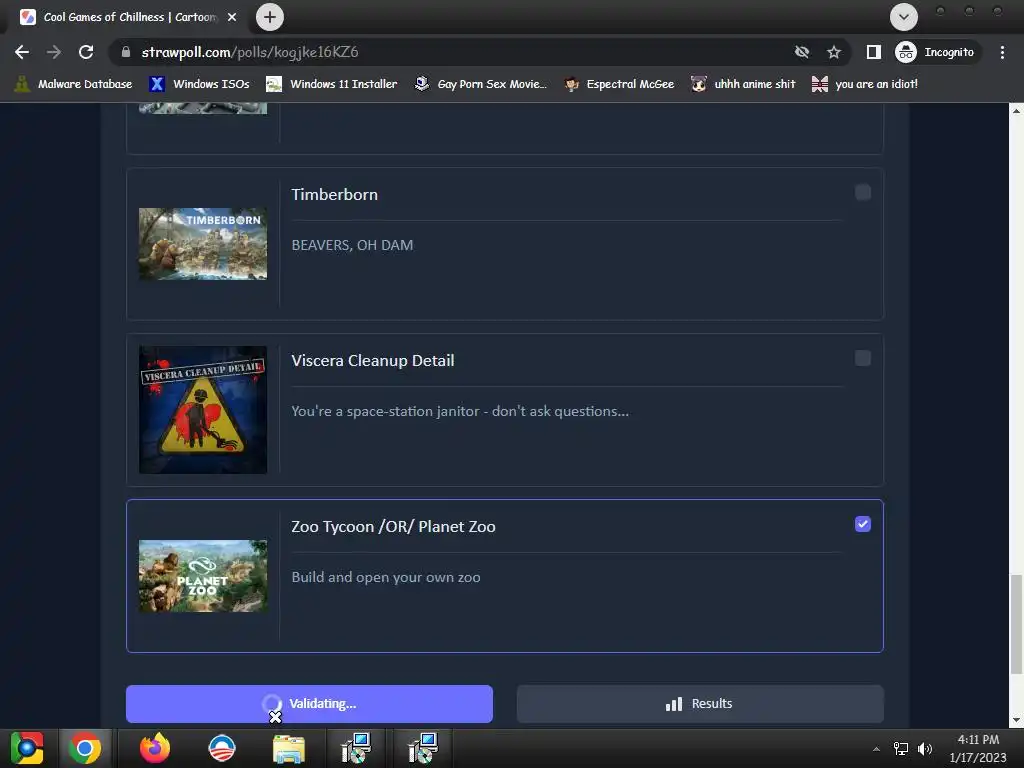The height and width of the screenshot is (768, 1024).
Task: Open the side panel icon
Action: click(x=874, y=52)
